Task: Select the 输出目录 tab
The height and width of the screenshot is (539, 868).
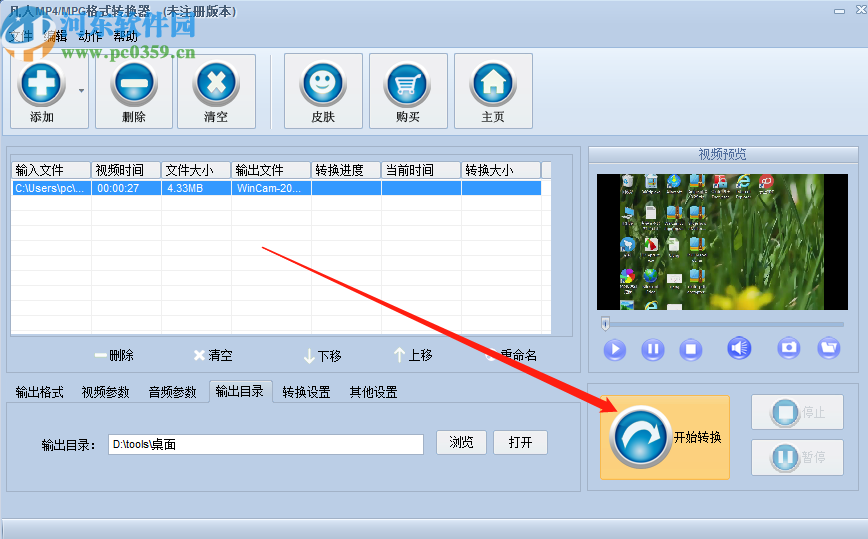Action: click(240, 392)
